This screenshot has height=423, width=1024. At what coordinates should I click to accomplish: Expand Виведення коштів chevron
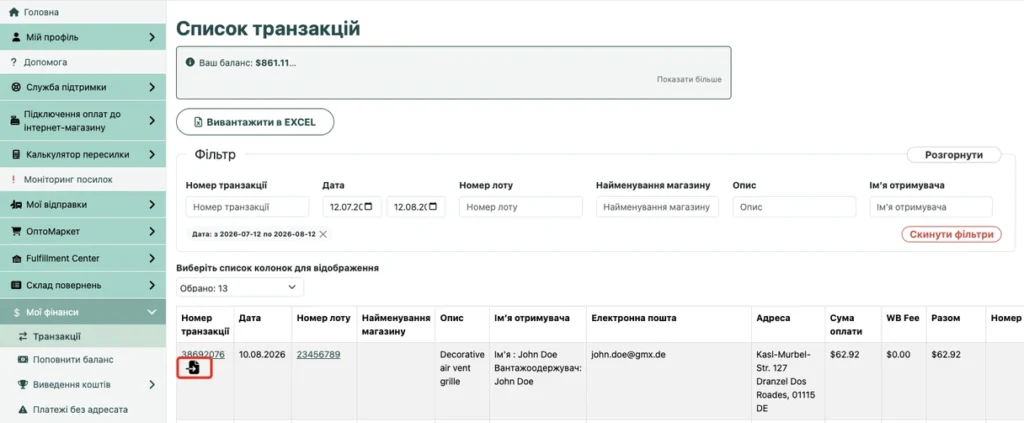pyautogui.click(x=152, y=384)
